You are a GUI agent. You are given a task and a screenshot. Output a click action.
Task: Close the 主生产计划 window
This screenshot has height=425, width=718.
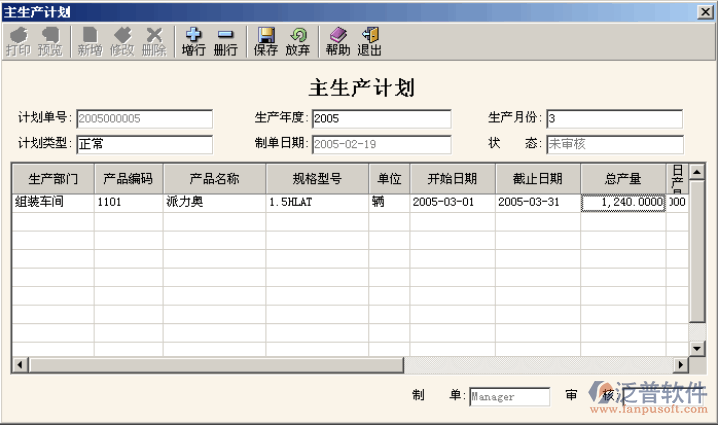click(x=705, y=11)
